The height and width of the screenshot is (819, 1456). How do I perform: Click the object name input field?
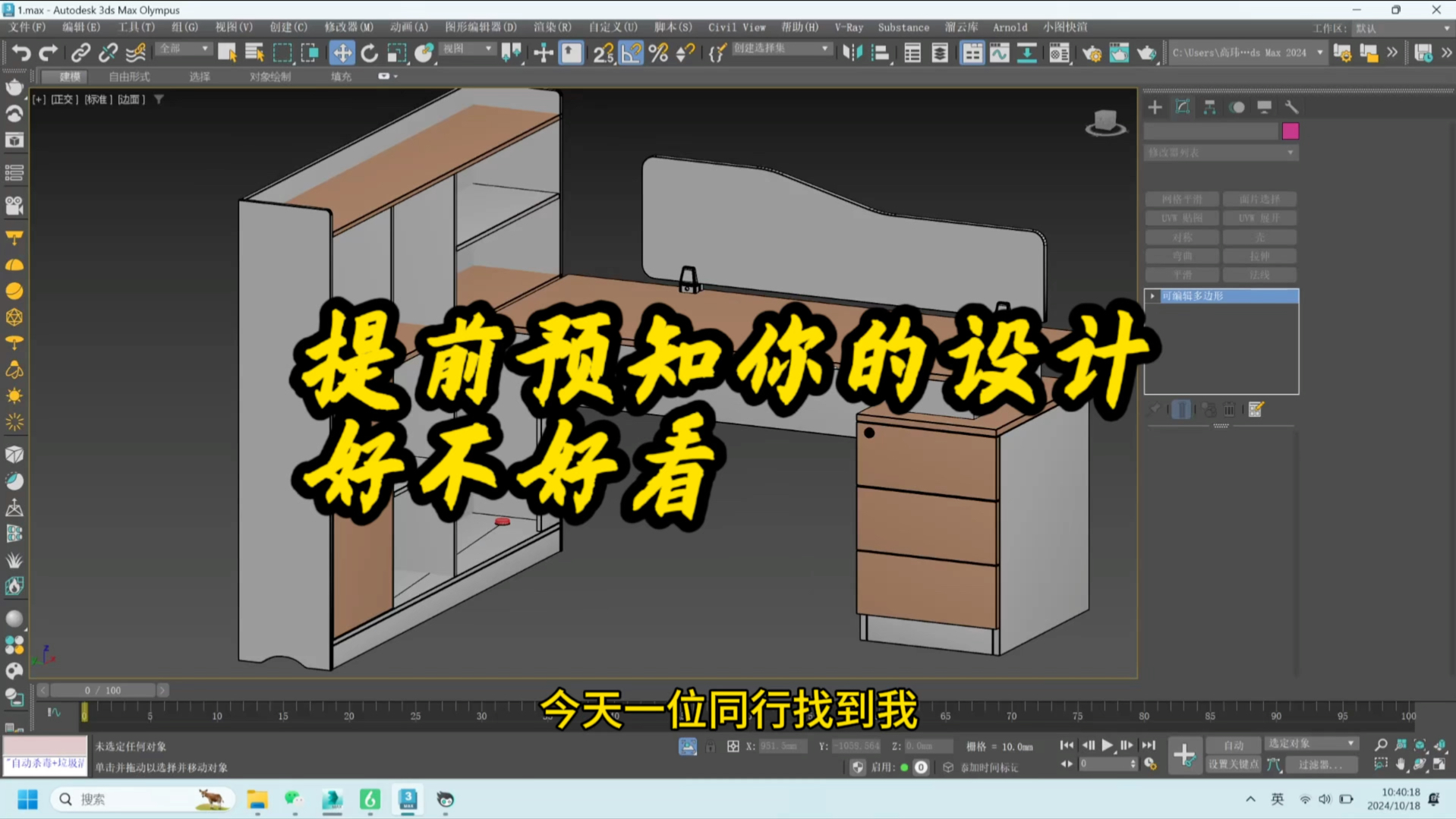(x=1211, y=131)
